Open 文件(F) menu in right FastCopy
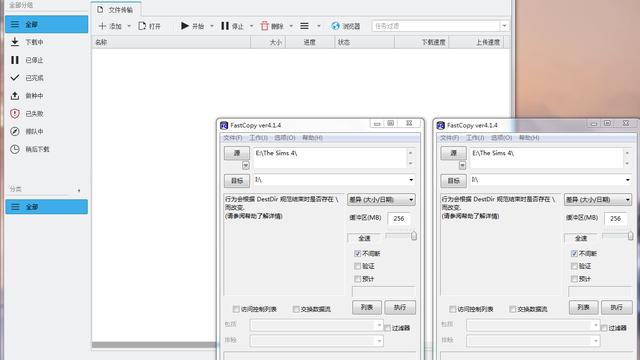 coord(450,138)
